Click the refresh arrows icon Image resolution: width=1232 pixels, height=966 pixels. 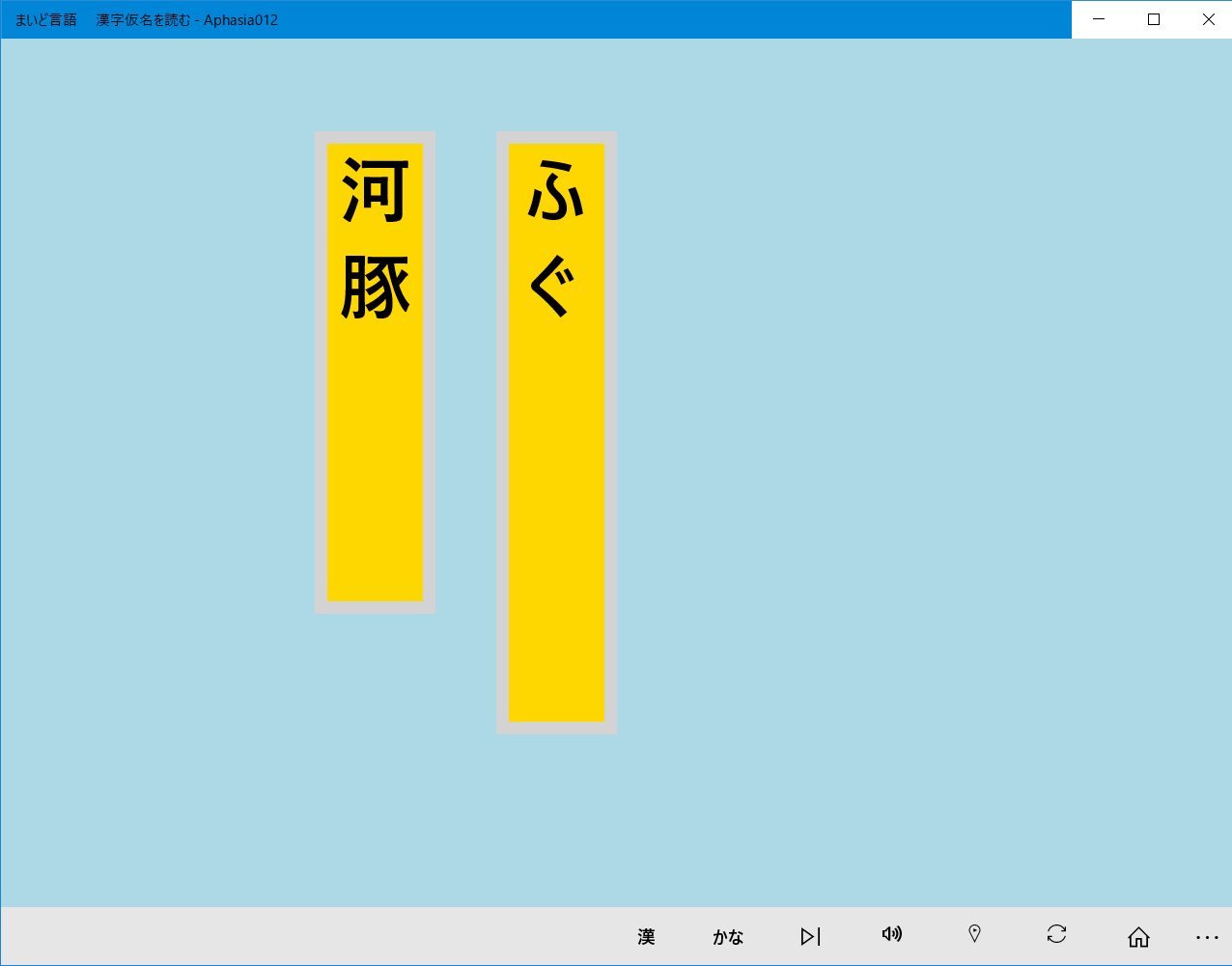coord(1056,933)
